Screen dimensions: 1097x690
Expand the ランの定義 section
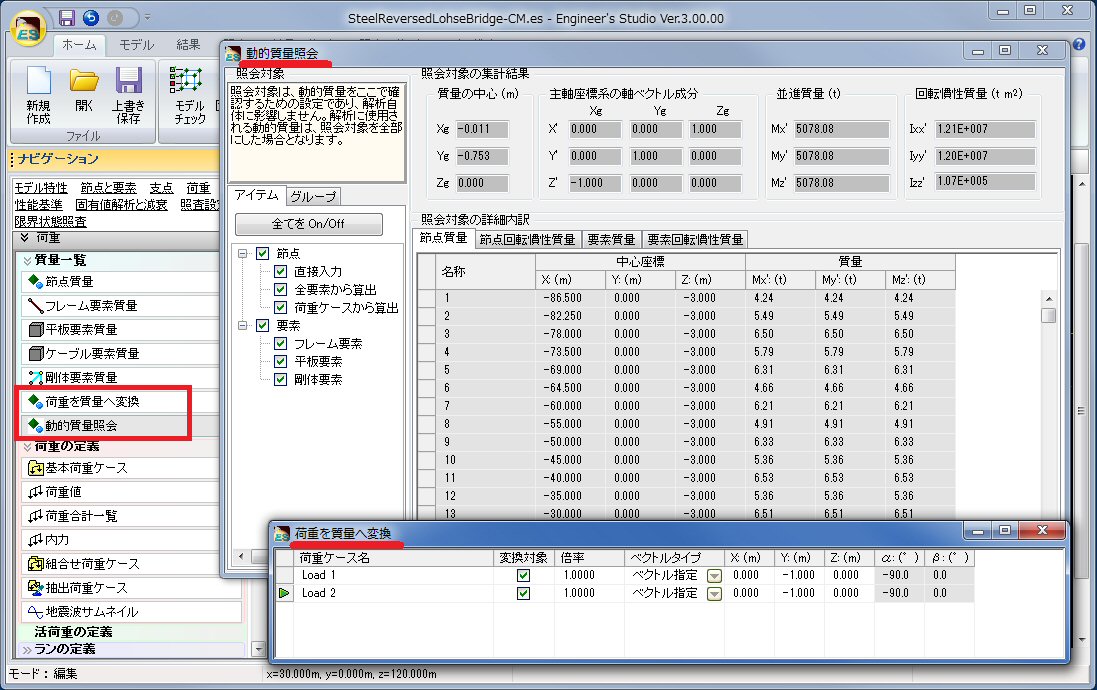click(x=27, y=649)
